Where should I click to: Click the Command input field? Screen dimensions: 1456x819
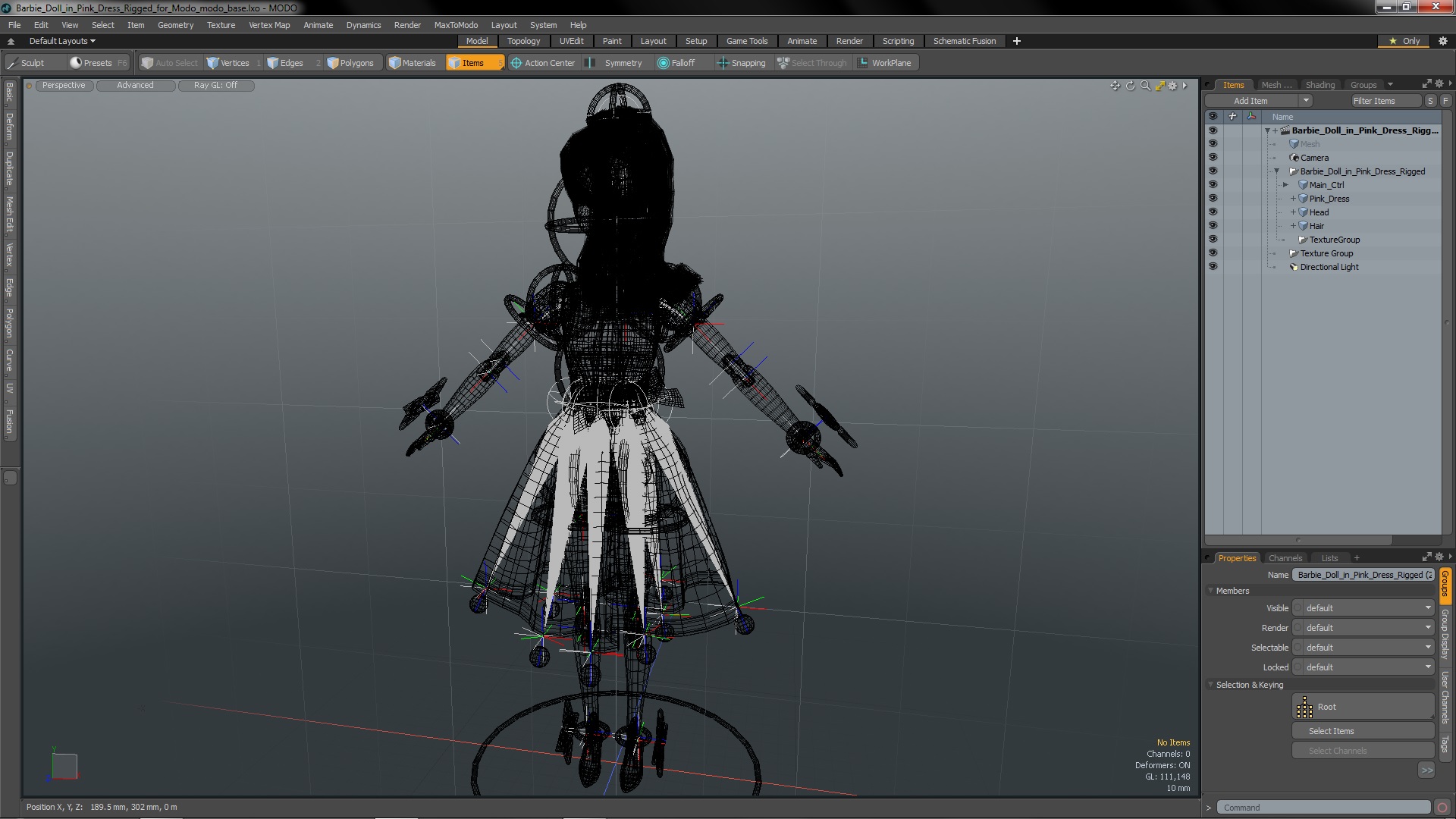pos(1323,808)
